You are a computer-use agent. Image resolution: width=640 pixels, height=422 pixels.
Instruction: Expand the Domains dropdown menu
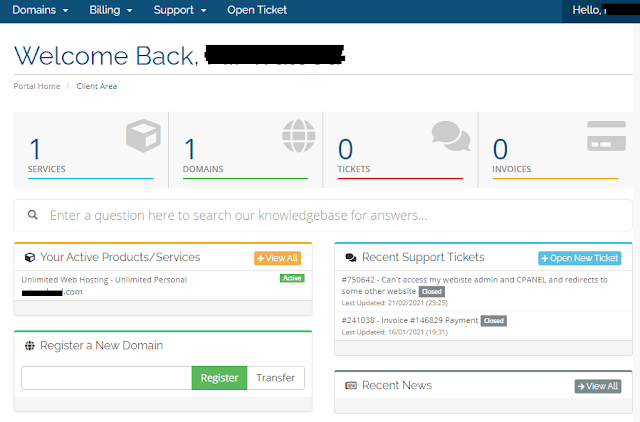pyautogui.click(x=39, y=10)
